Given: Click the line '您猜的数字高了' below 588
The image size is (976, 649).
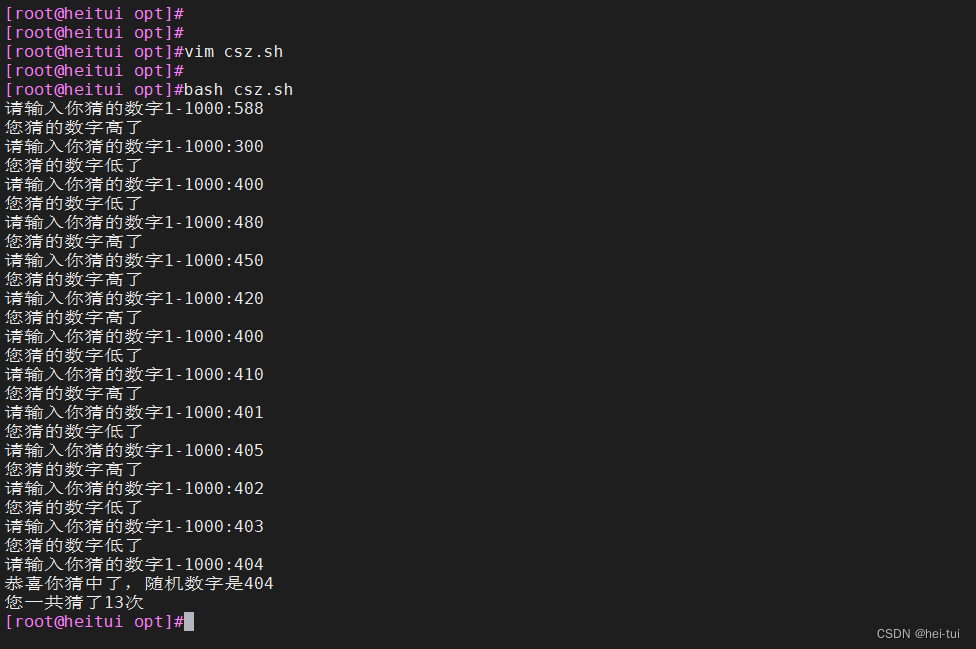Looking at the screenshot, I should (72, 127).
